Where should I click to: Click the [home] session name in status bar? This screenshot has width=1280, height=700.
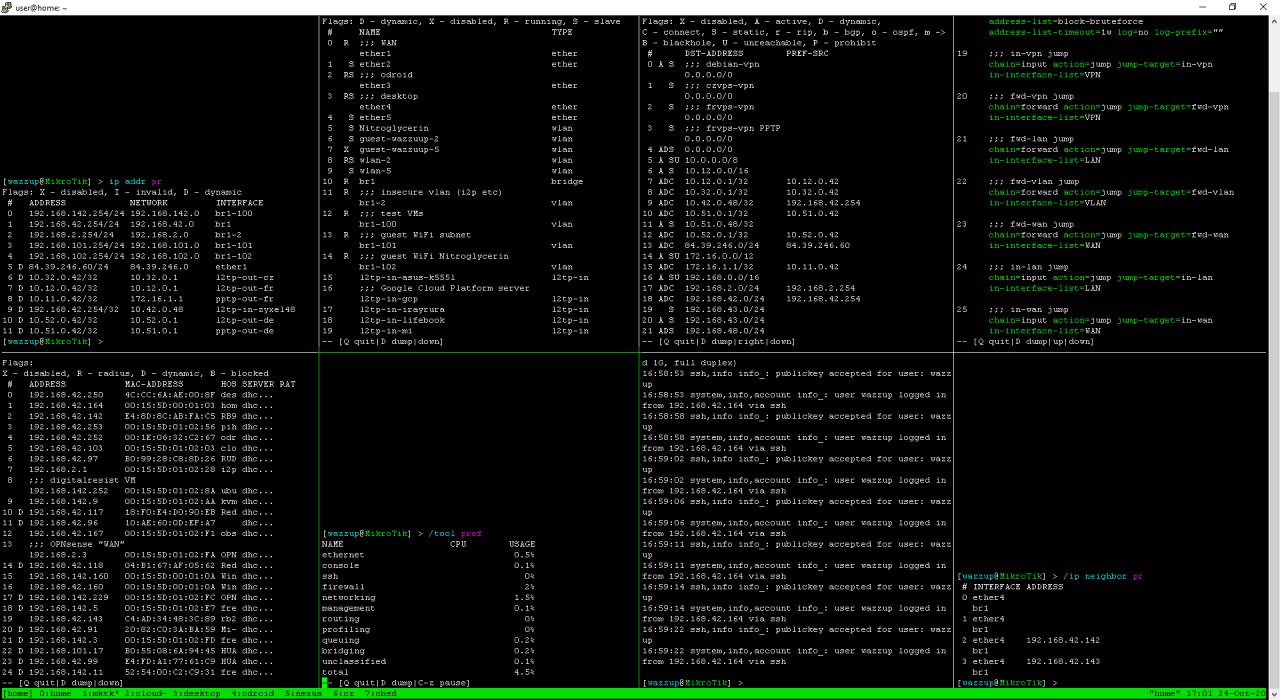pos(20,692)
